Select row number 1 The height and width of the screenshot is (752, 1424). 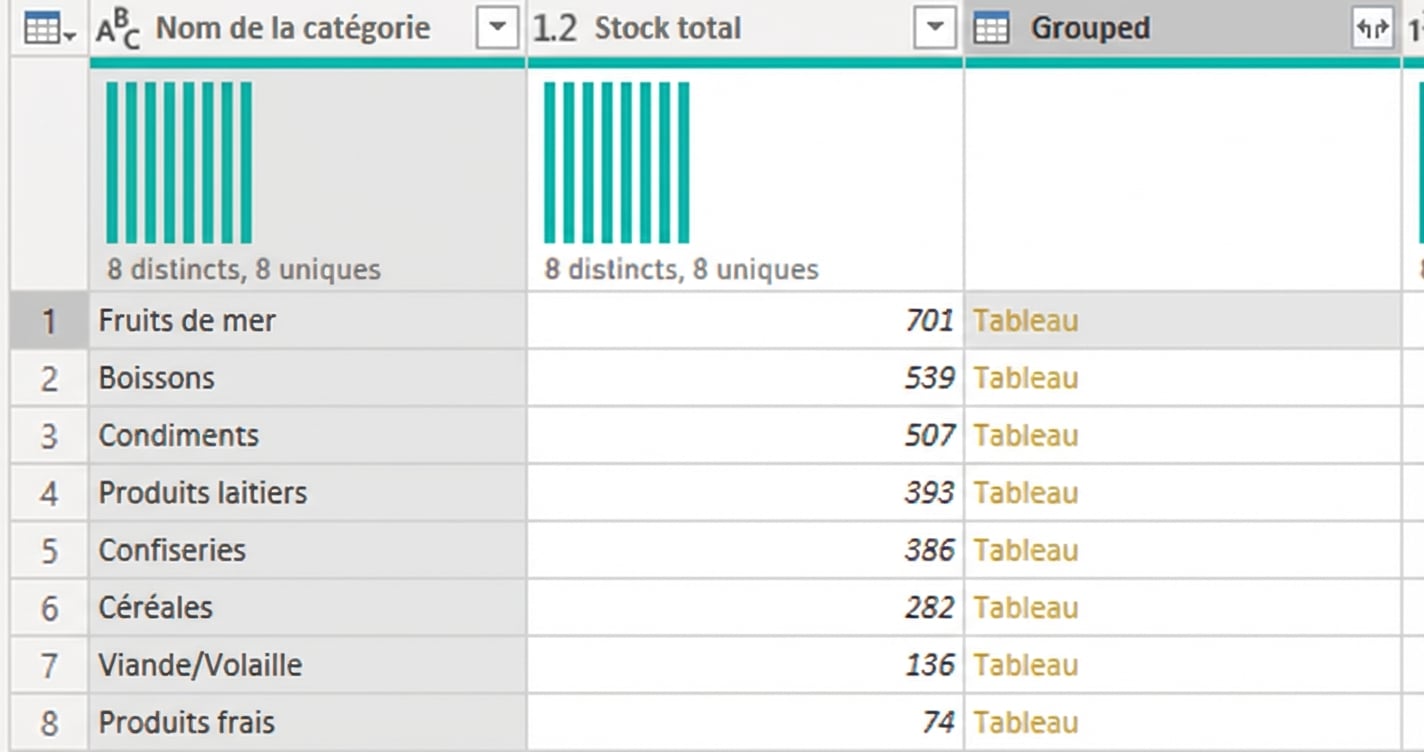point(49,321)
